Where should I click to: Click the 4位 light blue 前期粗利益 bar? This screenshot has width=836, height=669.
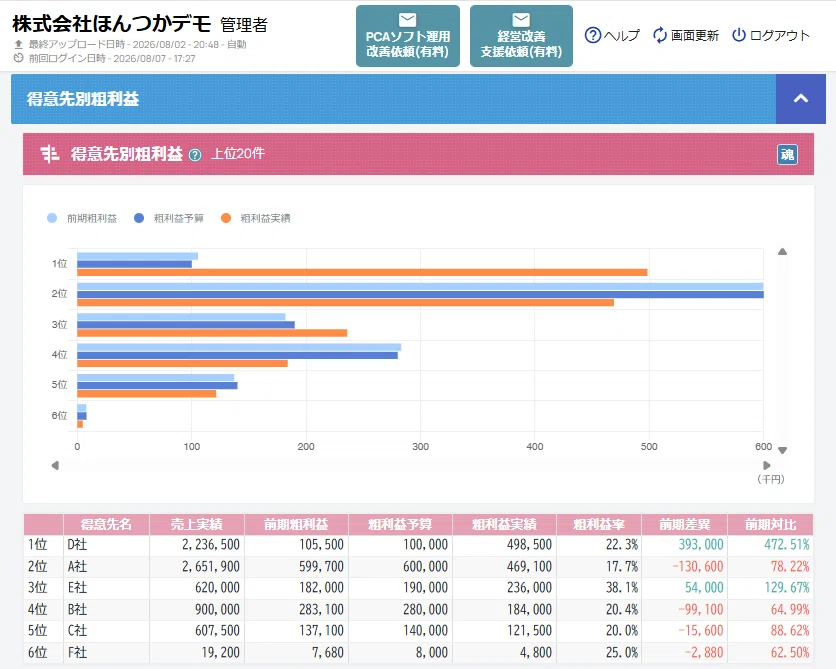(239, 348)
